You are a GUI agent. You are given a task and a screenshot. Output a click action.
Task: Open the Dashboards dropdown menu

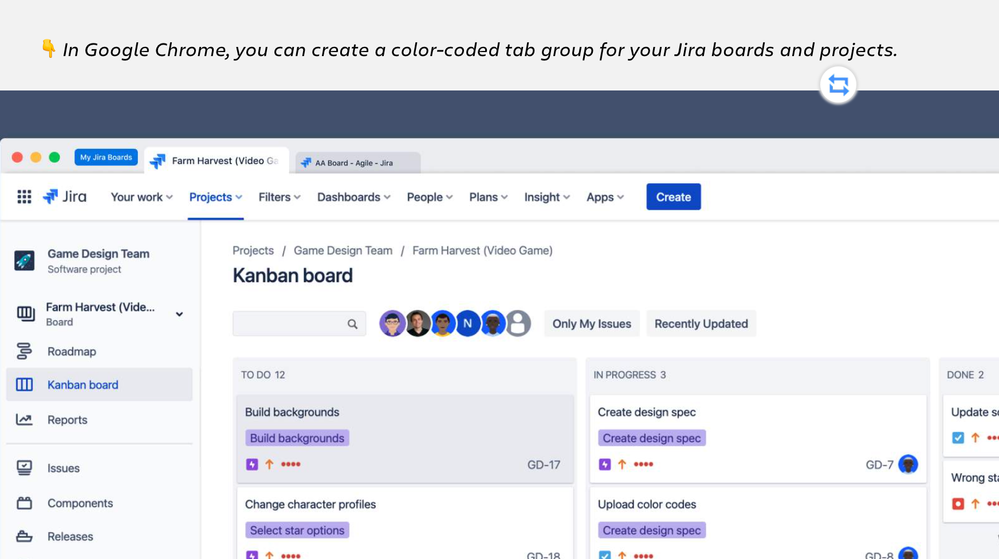click(x=354, y=197)
